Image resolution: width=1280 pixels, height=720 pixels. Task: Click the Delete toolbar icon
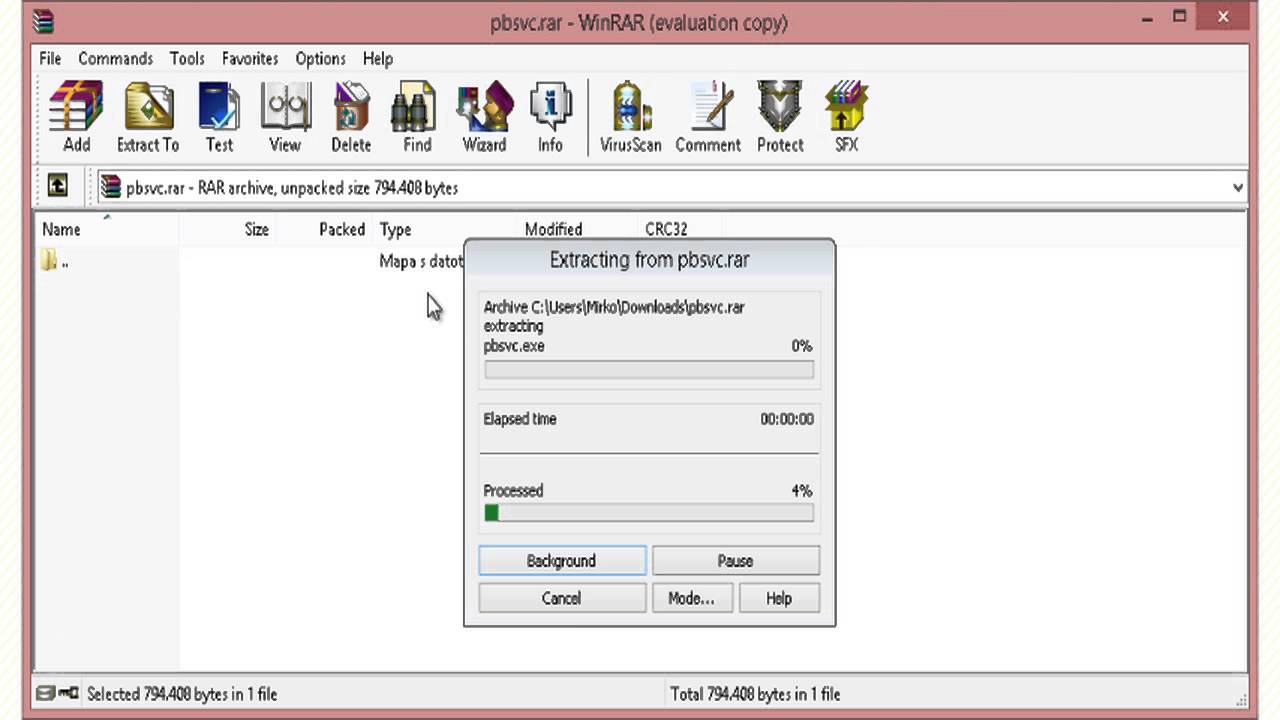point(351,117)
